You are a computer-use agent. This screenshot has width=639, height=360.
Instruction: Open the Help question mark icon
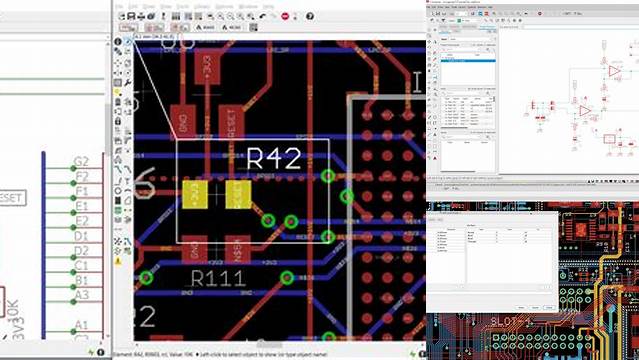click(x=310, y=16)
